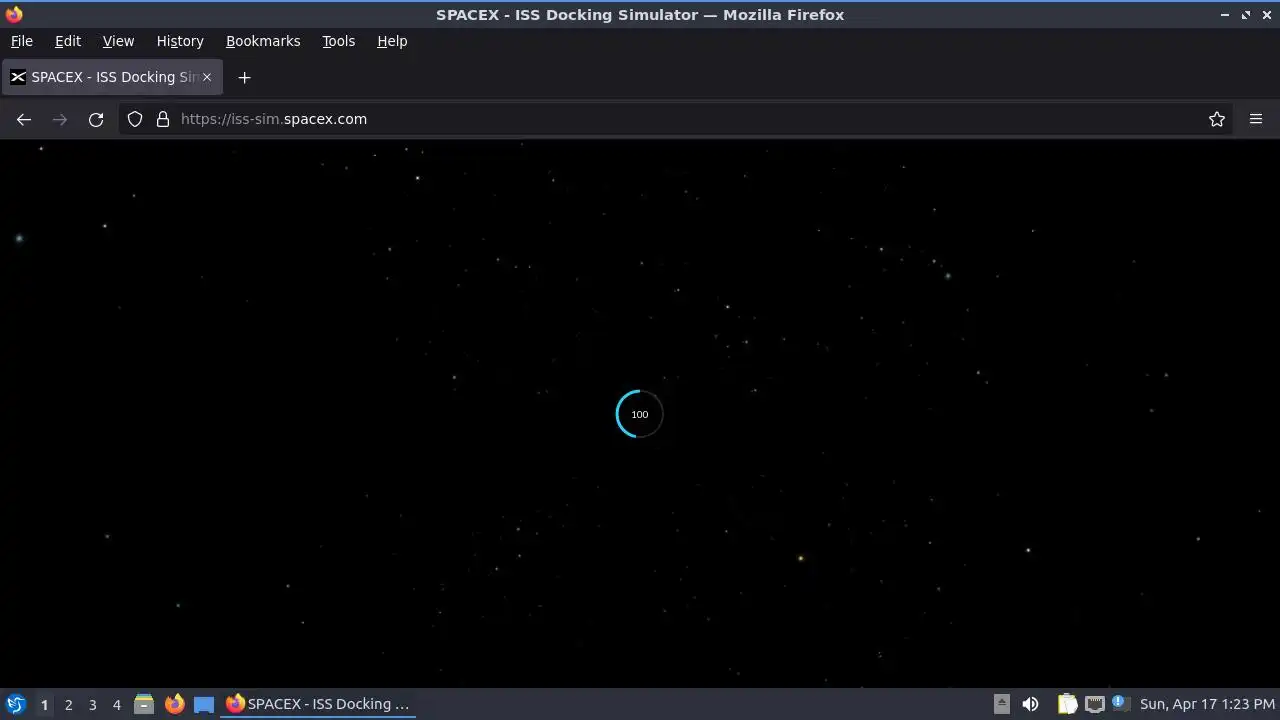View site security padlock info

(163, 119)
